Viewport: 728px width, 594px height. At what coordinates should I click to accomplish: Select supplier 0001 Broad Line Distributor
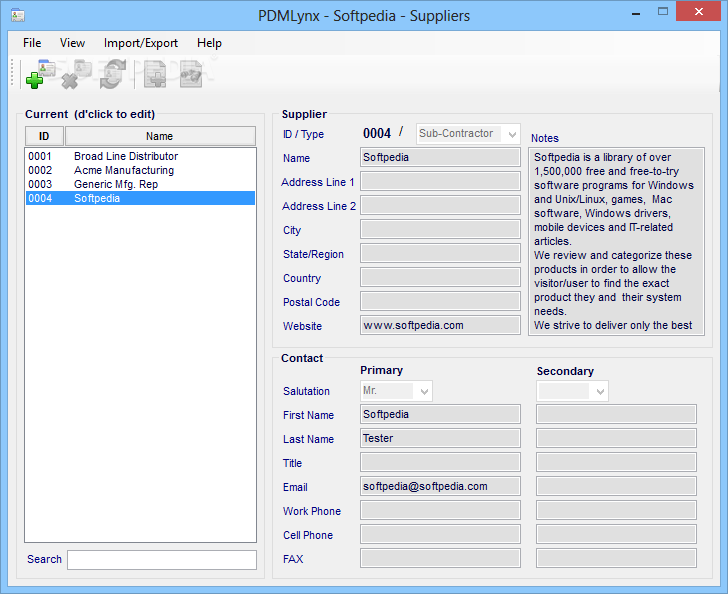coord(140,156)
